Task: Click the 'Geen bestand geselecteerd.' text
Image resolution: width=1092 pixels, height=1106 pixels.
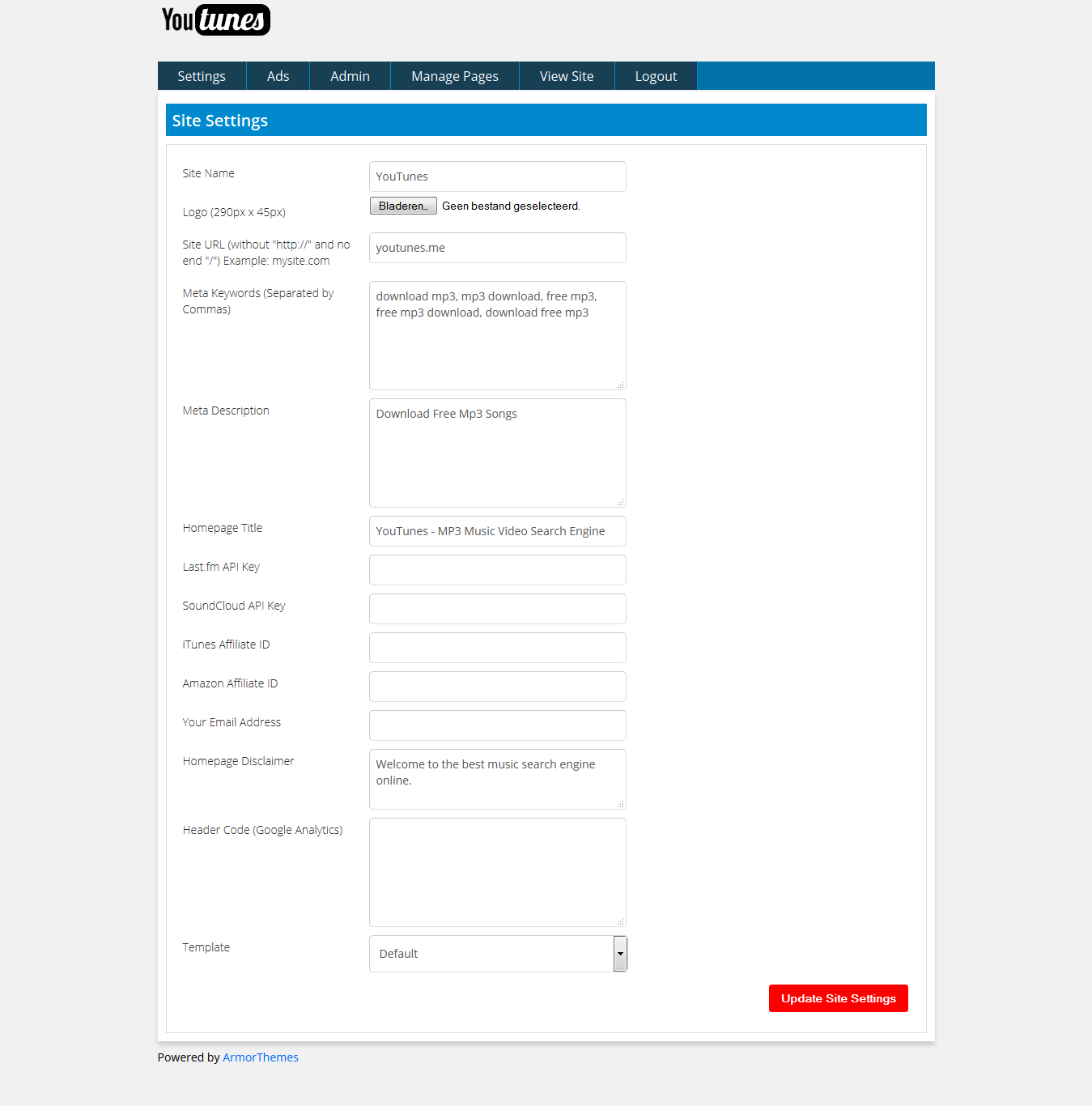Action: (x=511, y=206)
